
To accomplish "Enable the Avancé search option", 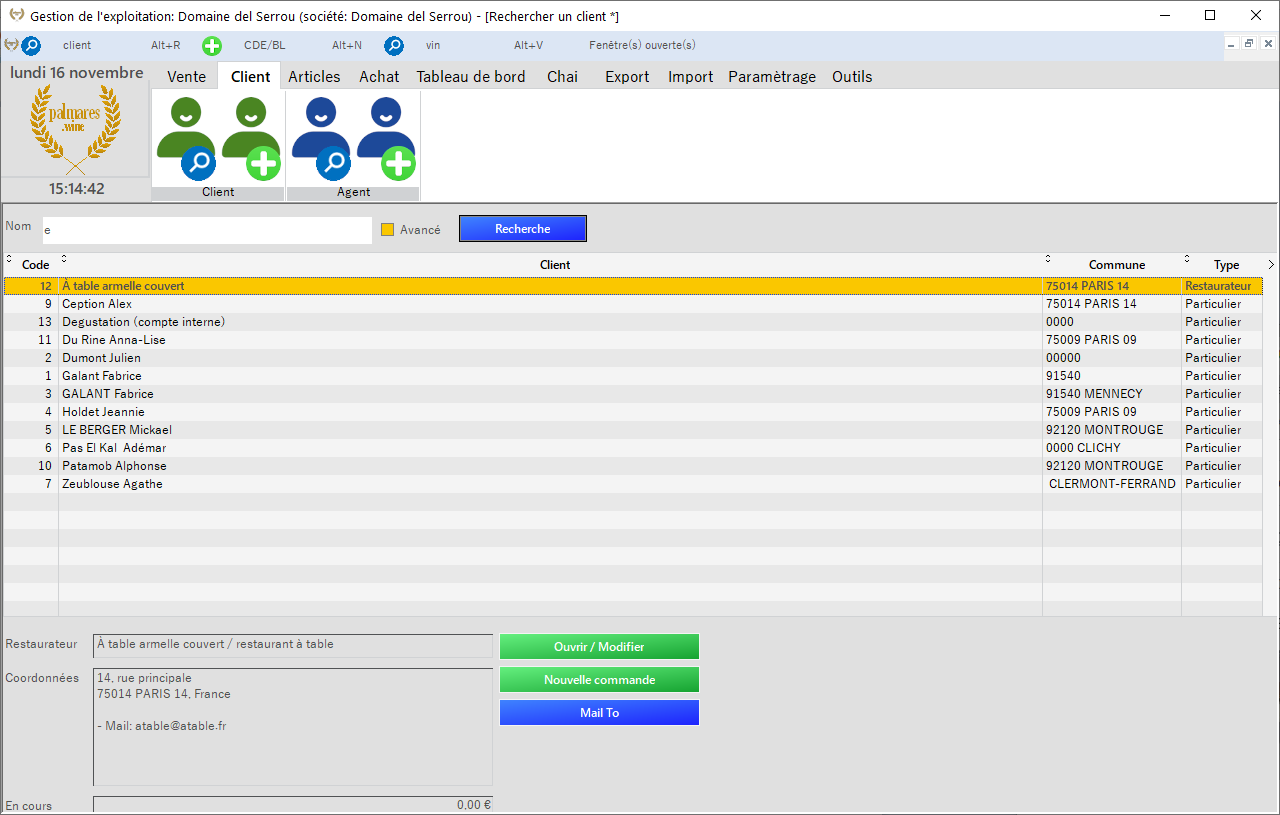I will 387,229.
